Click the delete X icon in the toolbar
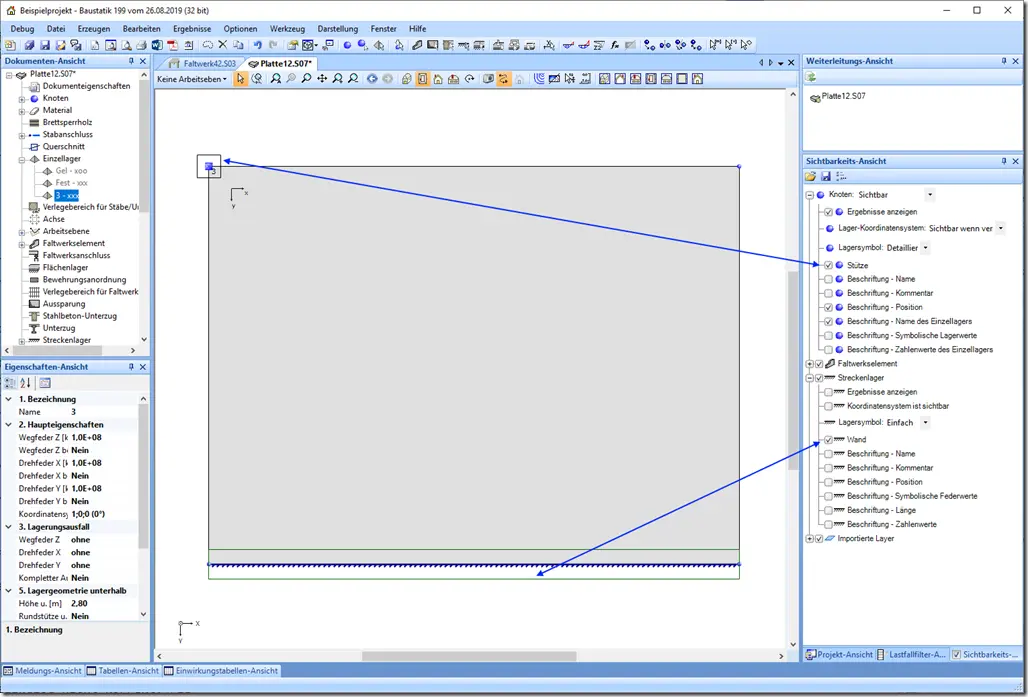 (223, 45)
